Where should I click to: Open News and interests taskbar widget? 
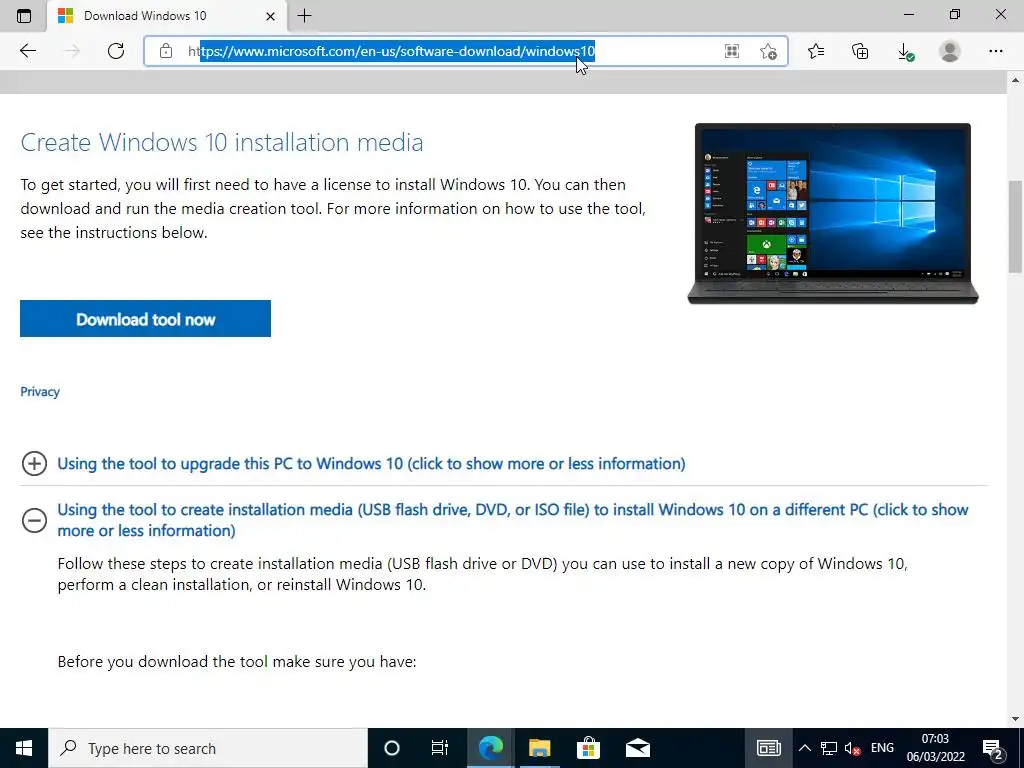769,748
